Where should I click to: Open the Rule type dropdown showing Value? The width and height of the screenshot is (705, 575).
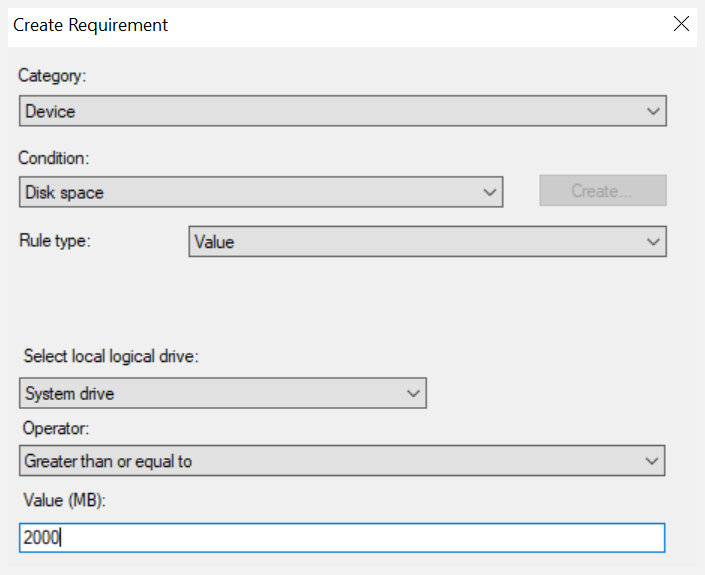coord(428,241)
